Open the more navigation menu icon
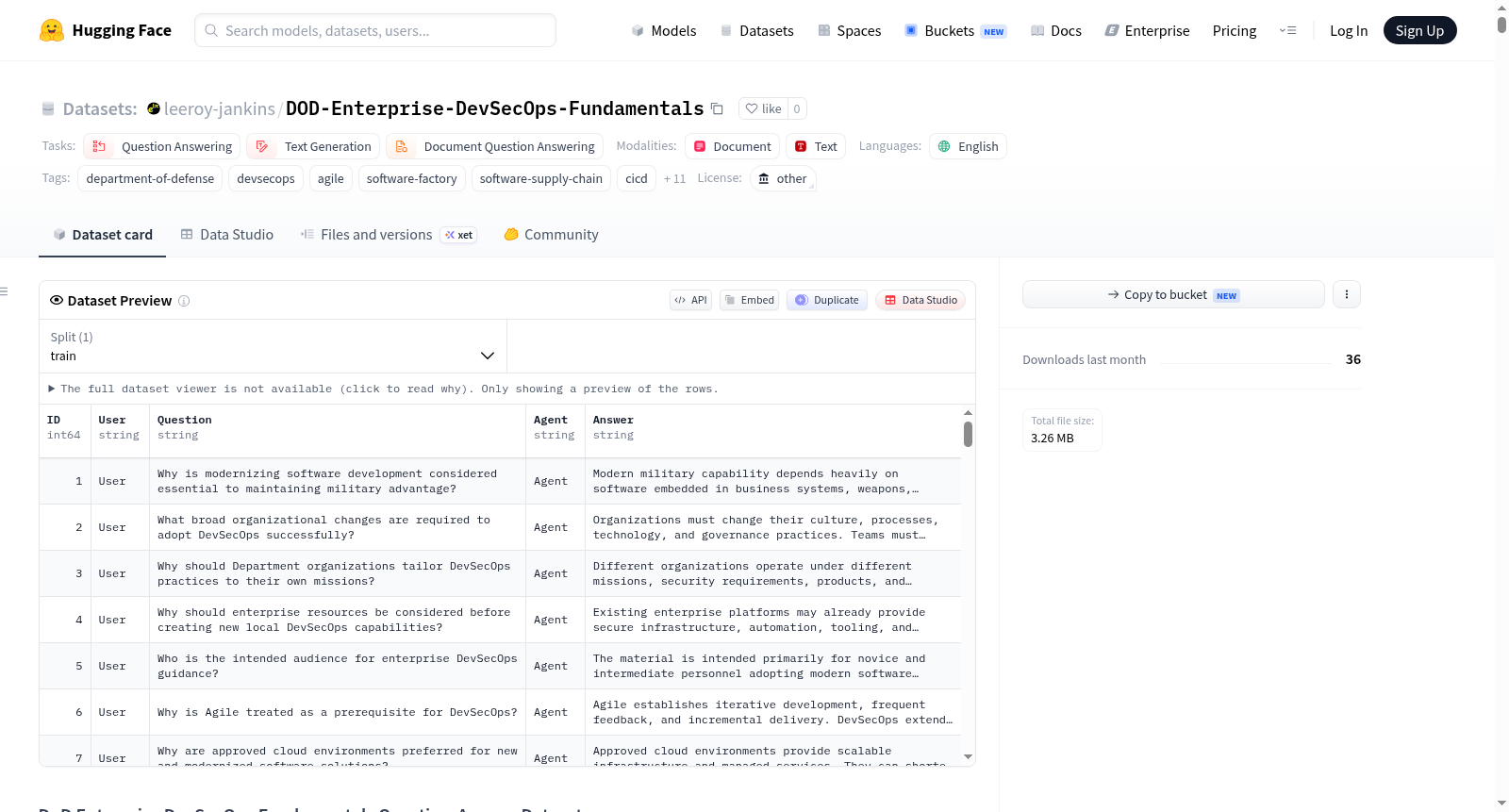Viewport: 1509px width, 812px height. (x=1287, y=30)
